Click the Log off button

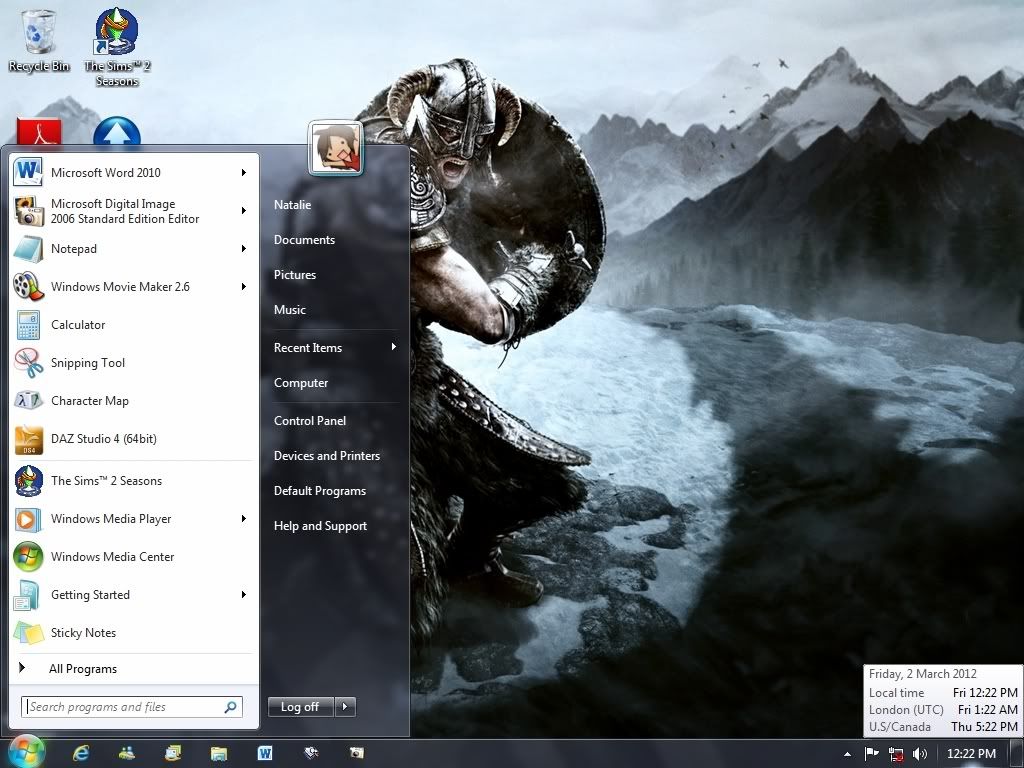(300, 707)
